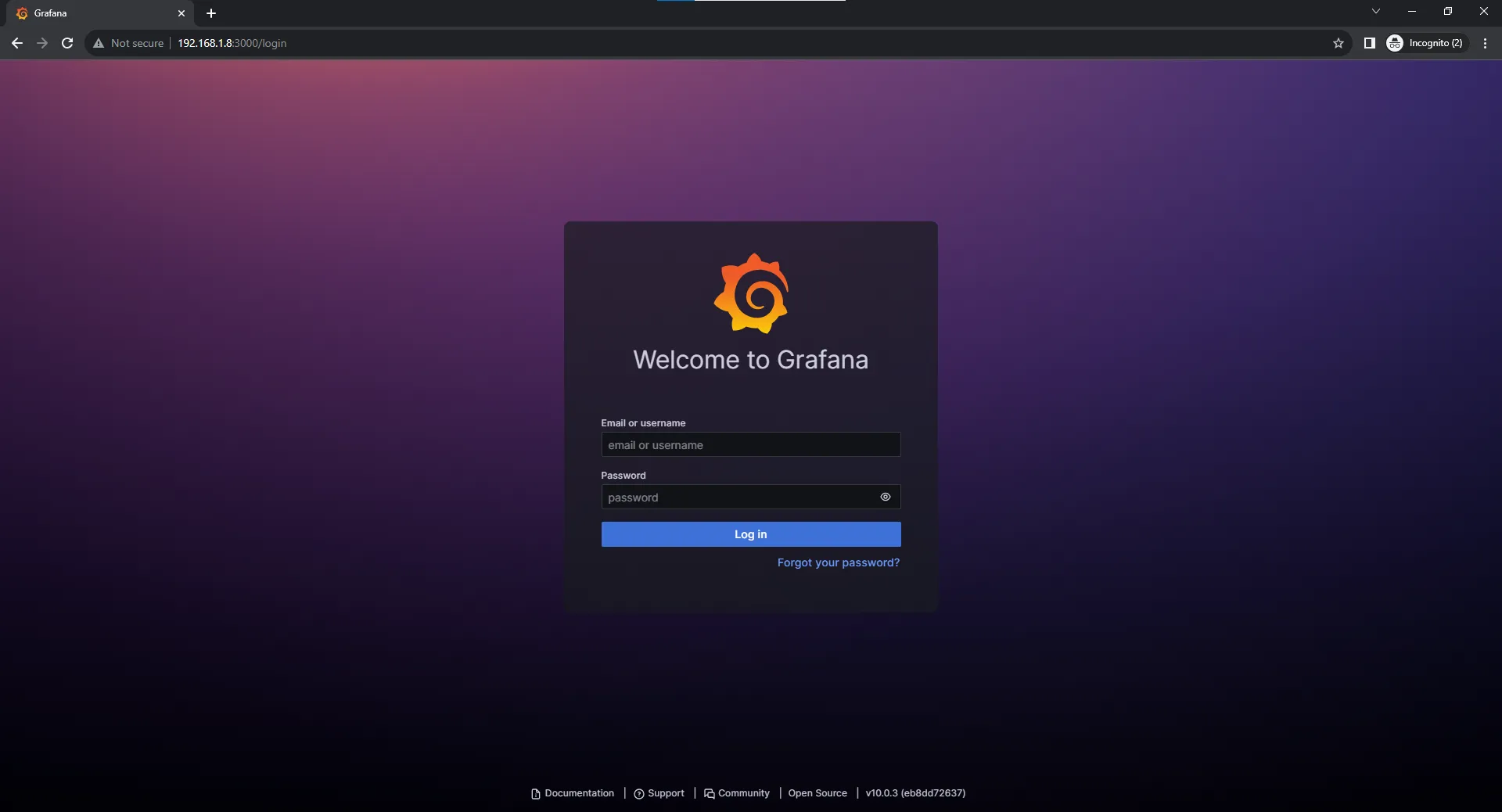Image resolution: width=1502 pixels, height=812 pixels.
Task: Click the Password label
Action: point(623,476)
